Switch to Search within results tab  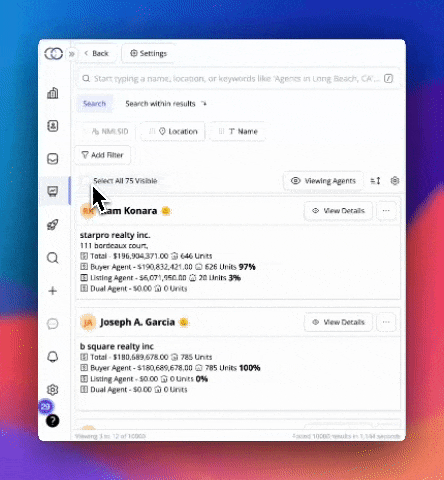point(166,104)
